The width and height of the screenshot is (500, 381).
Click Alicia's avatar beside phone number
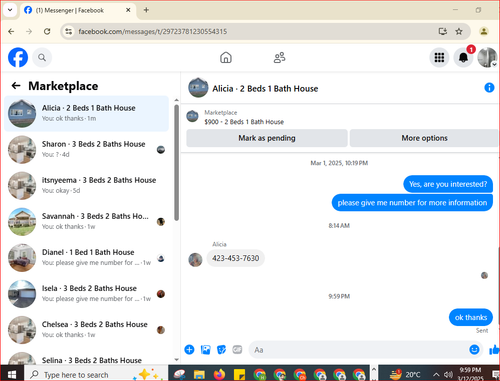point(195,260)
